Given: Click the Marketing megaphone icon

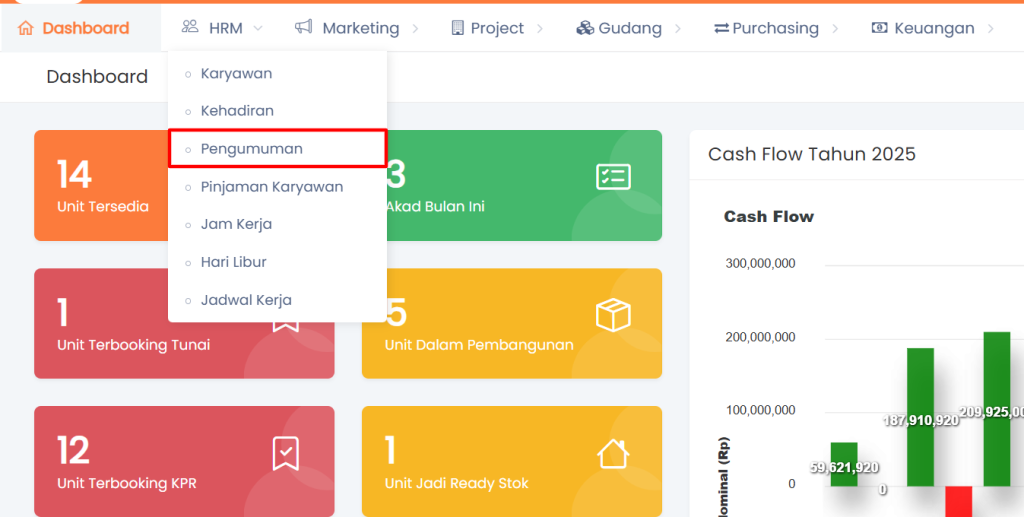Looking at the screenshot, I should 304,27.
